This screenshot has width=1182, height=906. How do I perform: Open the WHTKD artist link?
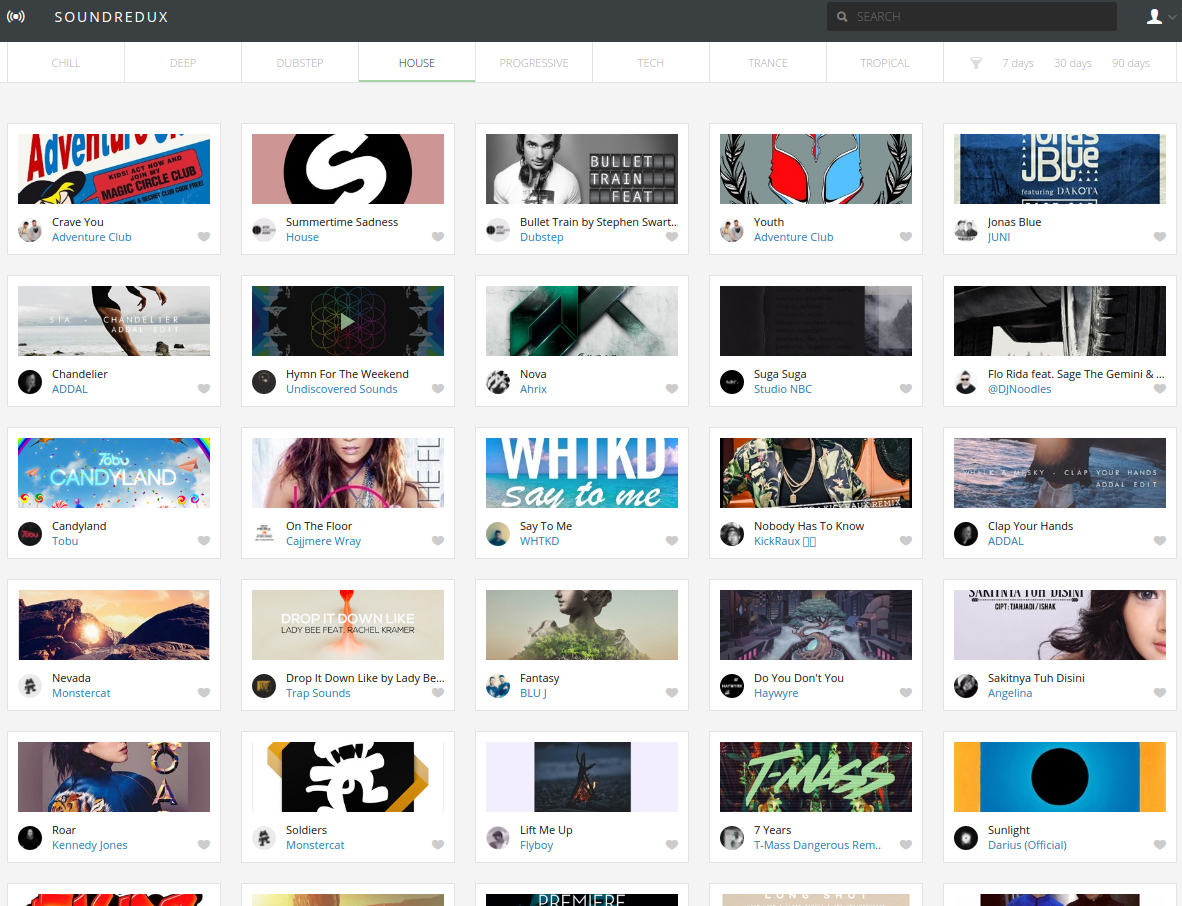[x=540, y=541]
